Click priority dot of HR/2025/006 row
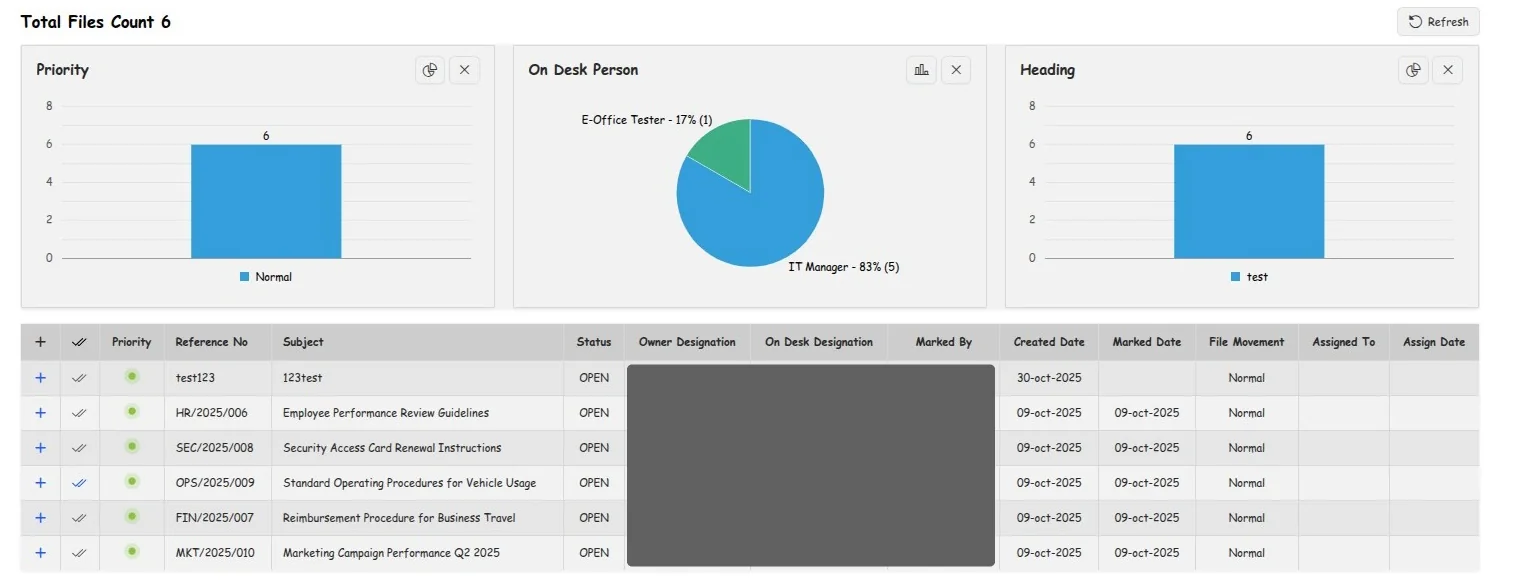The width and height of the screenshot is (1514, 588). 131,411
